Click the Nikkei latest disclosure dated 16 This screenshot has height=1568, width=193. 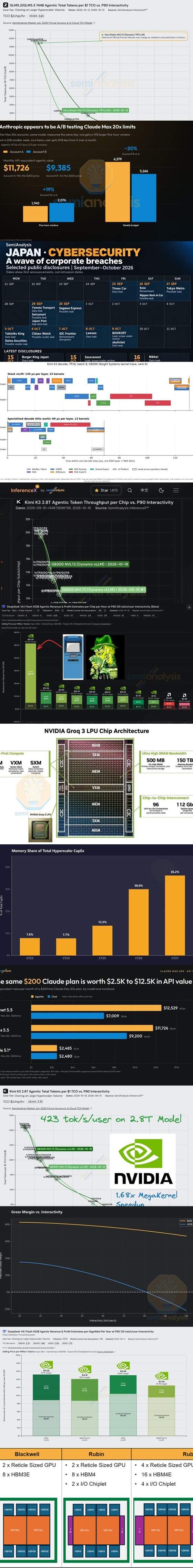tap(153, 357)
